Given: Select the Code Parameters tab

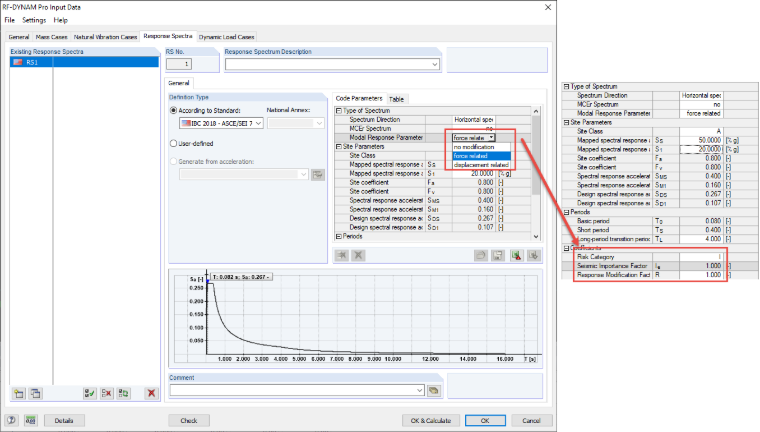Looking at the screenshot, I should point(359,98).
